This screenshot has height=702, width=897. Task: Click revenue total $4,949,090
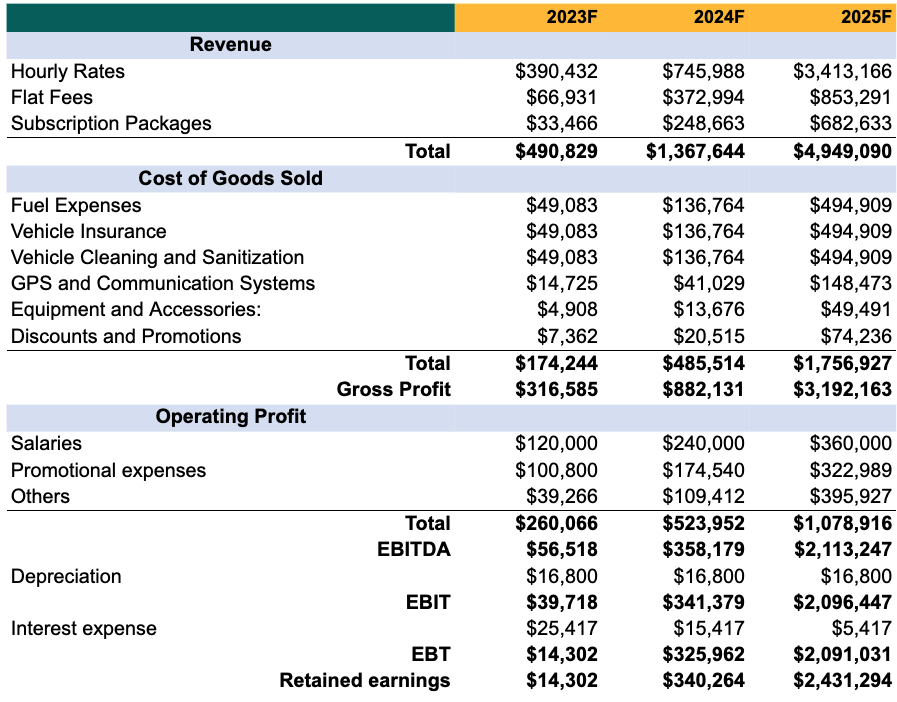pyautogui.click(x=842, y=152)
